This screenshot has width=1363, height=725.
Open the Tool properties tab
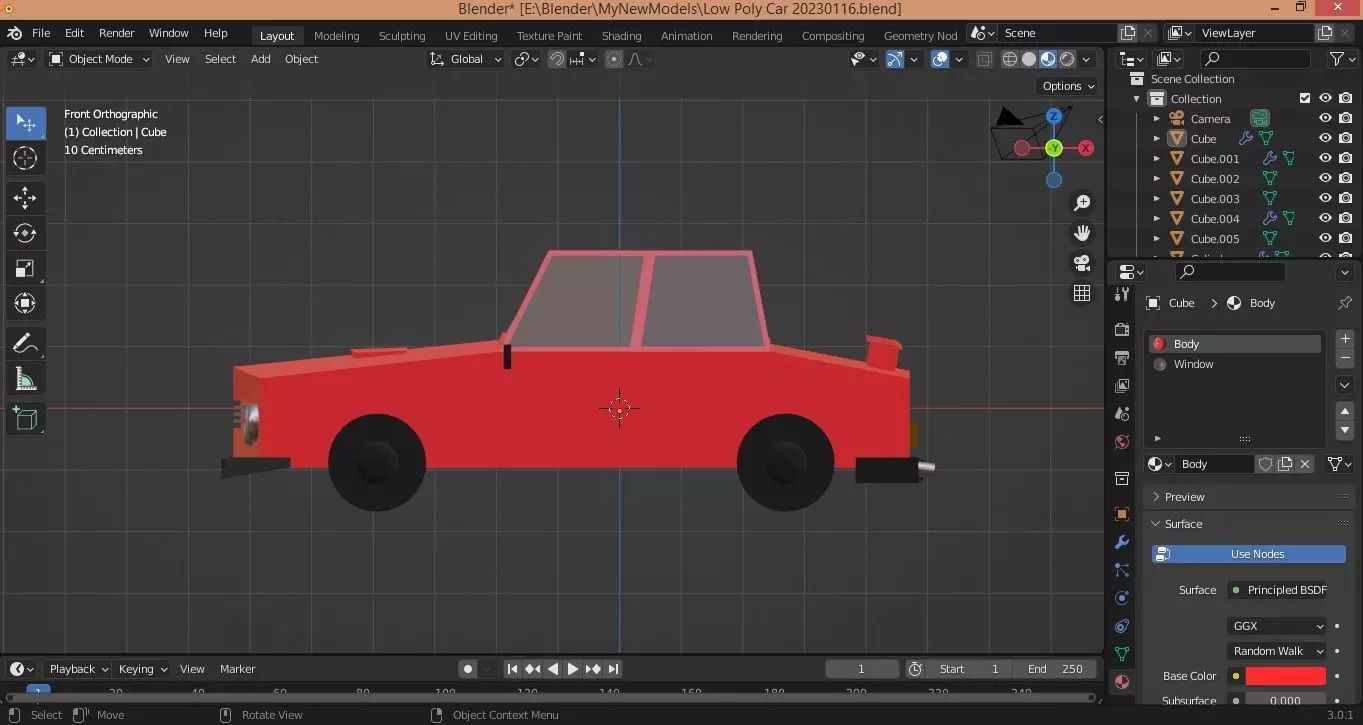pos(1122,295)
